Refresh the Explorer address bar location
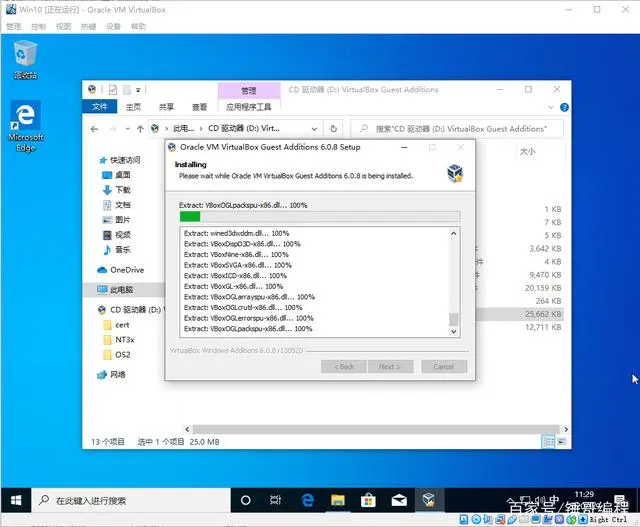 tap(333, 129)
